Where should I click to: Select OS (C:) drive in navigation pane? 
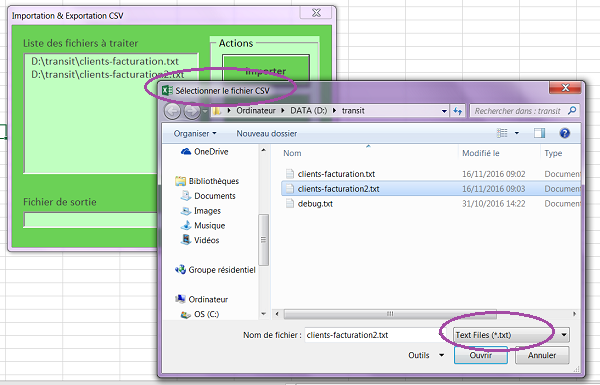[200, 314]
